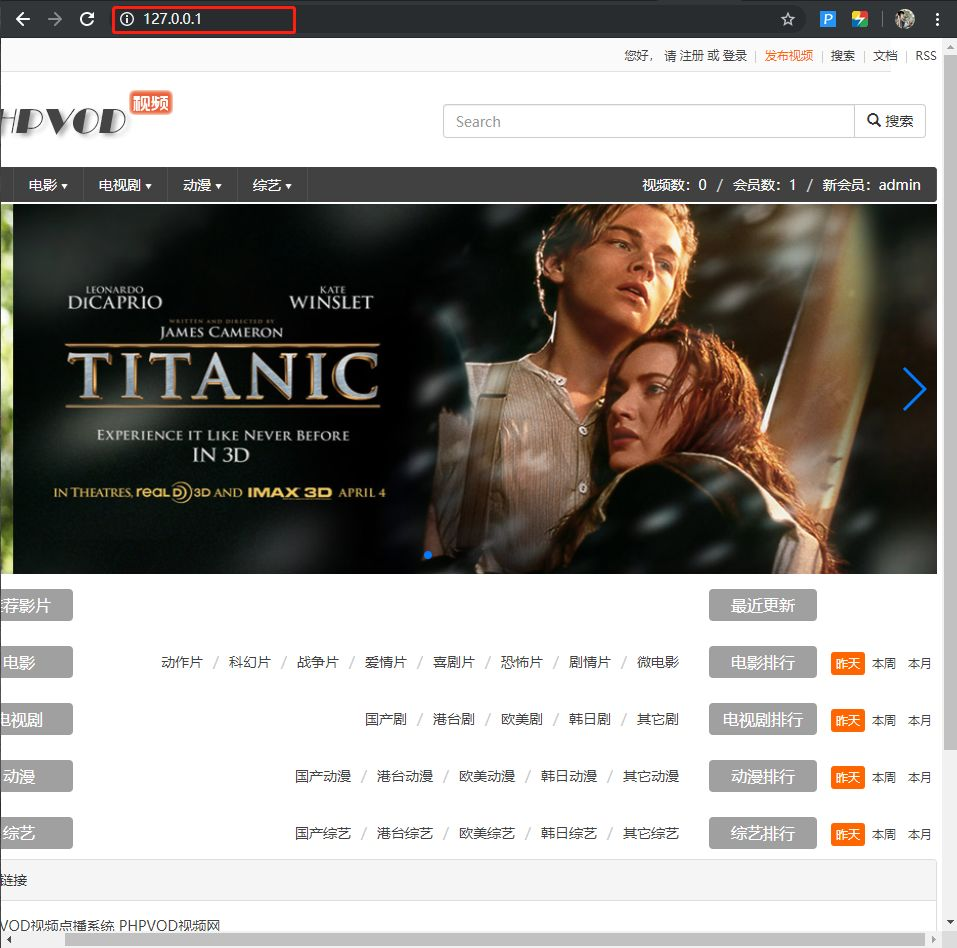This screenshot has height=948, width=957.
Task: Open the 恐怖片 category link
Action: point(522,662)
